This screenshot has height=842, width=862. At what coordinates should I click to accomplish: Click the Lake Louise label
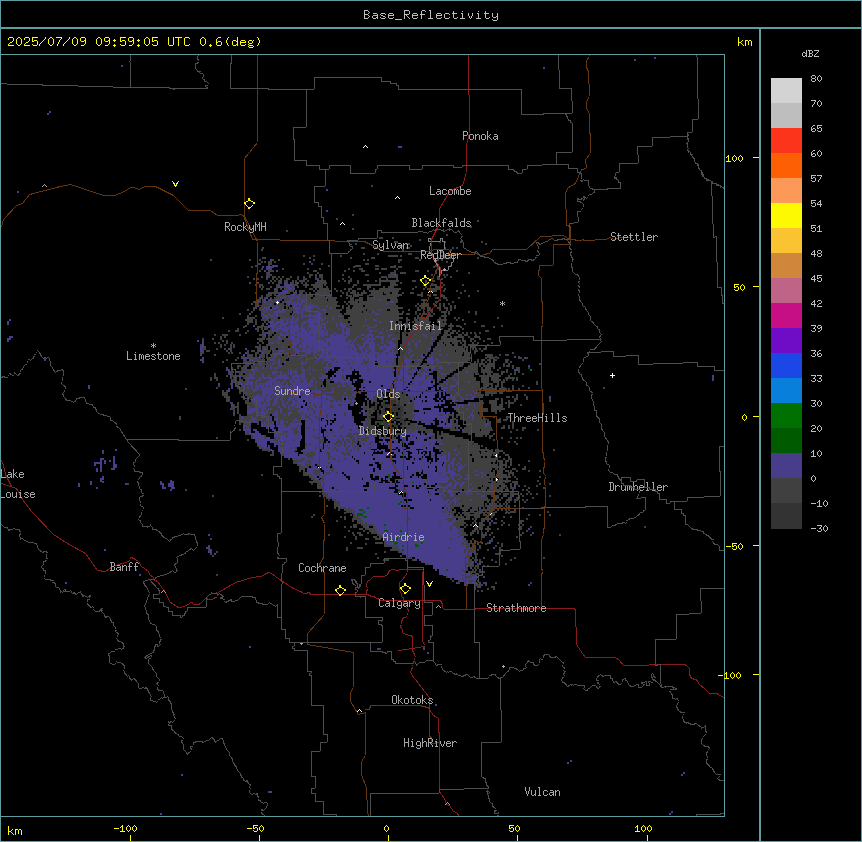point(18,484)
